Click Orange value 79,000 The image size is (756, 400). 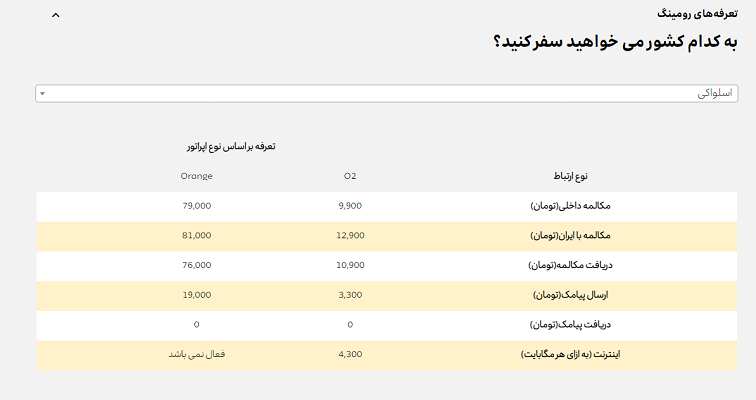pyautogui.click(x=197, y=206)
